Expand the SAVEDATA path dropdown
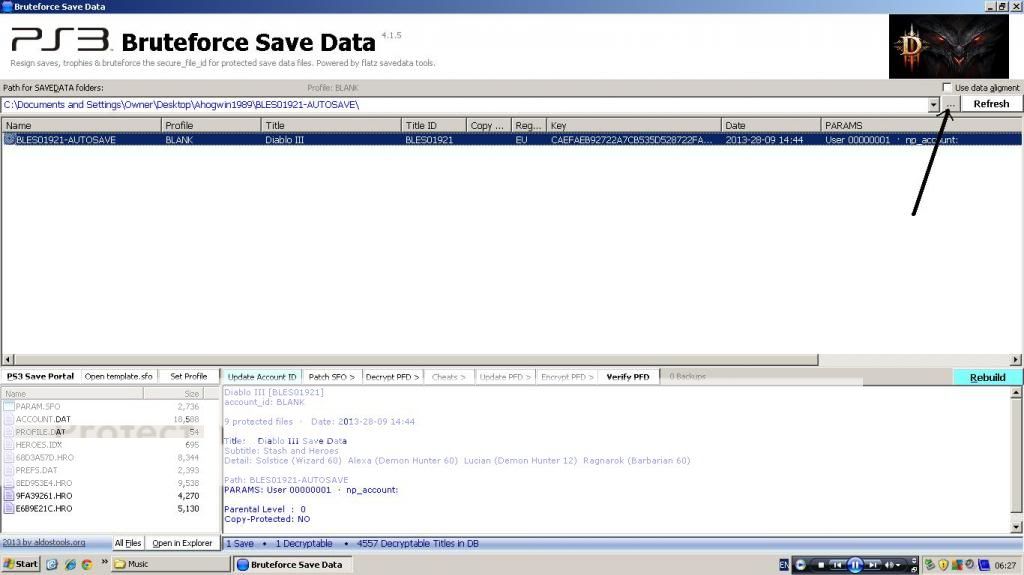1024x575 pixels. [x=933, y=105]
